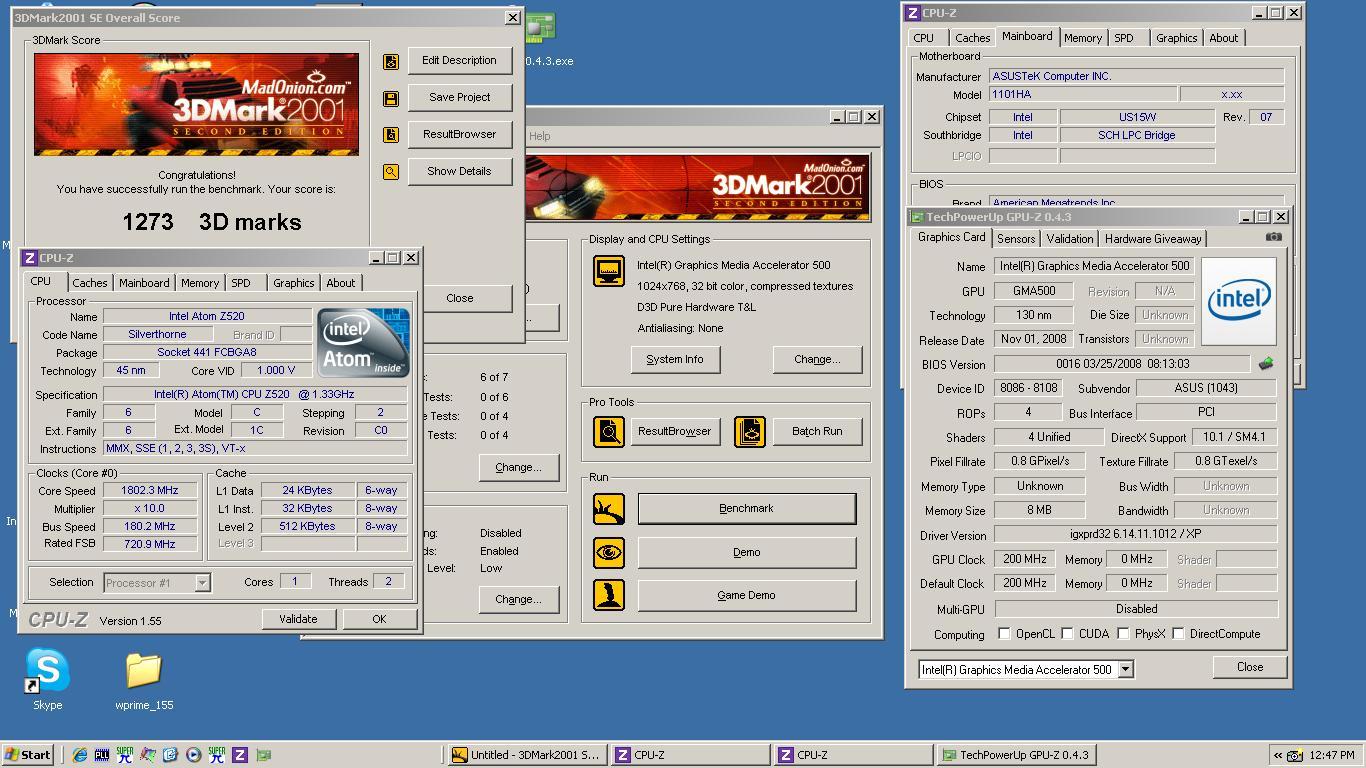Screen dimensions: 1366x768
Task: Open Graphics tab in the back CPU-Z window
Action: [x=1176, y=38]
